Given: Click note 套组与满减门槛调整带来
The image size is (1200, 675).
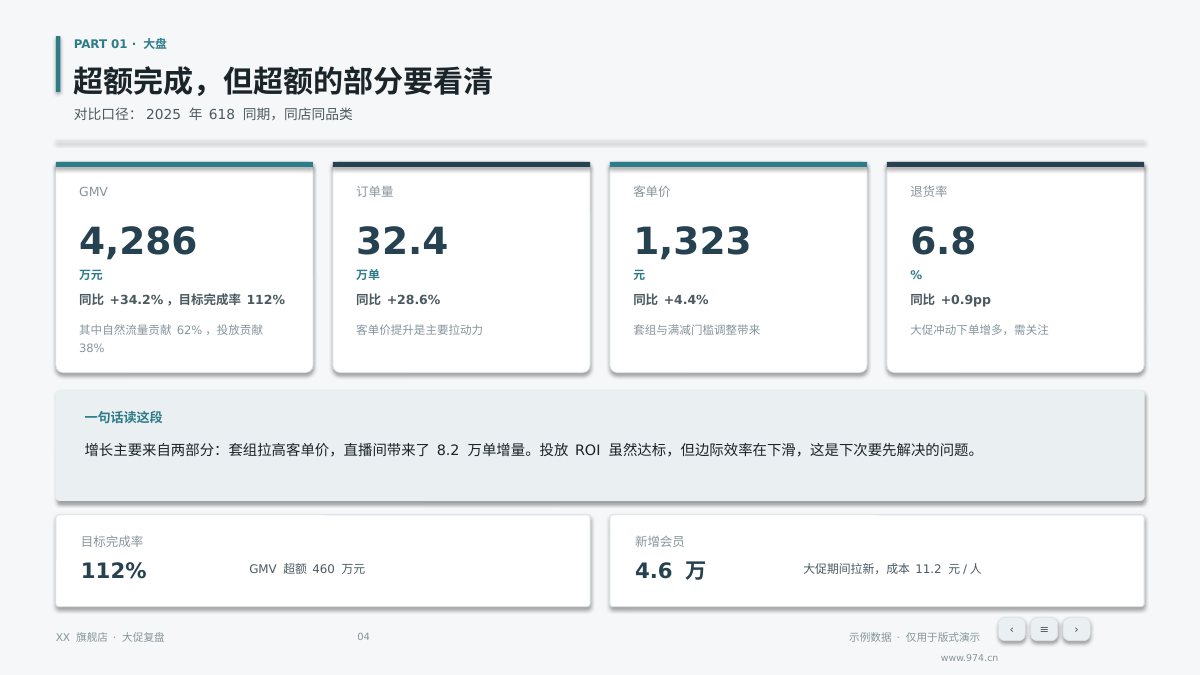Looking at the screenshot, I should click(696, 329).
